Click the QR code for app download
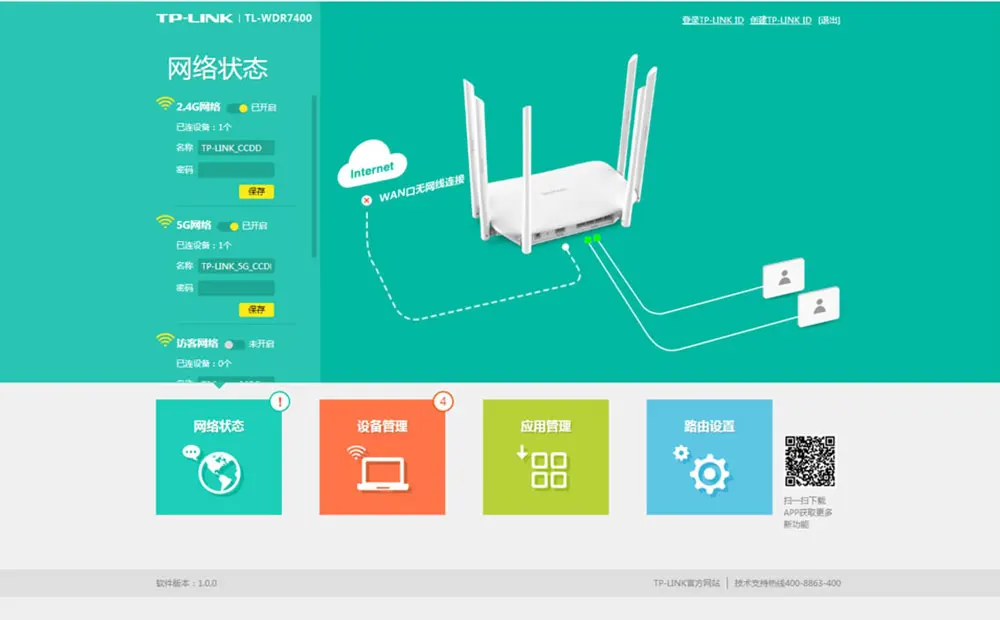Viewport: 1000px width, 620px height. click(810, 461)
